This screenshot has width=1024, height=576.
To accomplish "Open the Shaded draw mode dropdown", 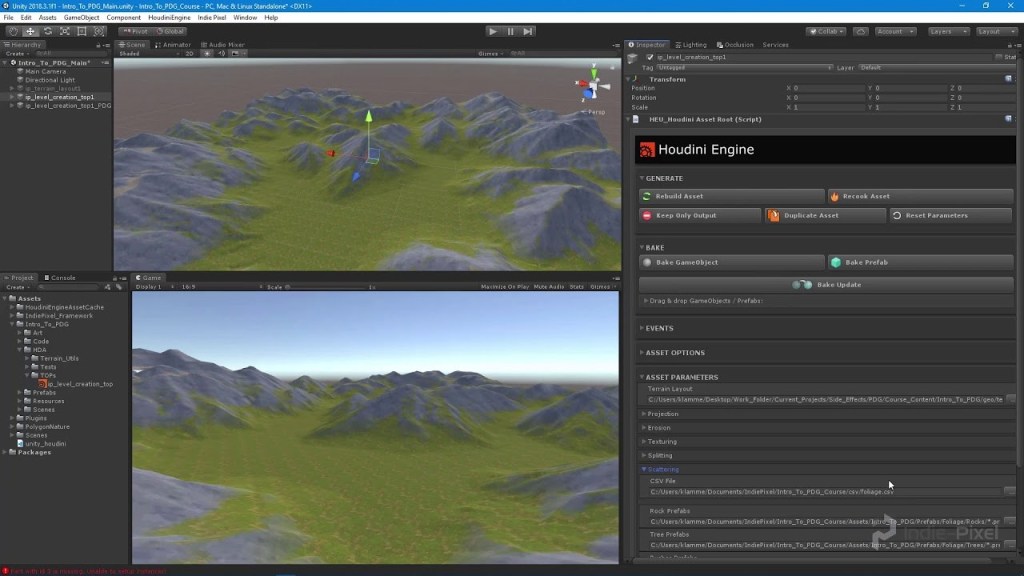I will (148, 54).
